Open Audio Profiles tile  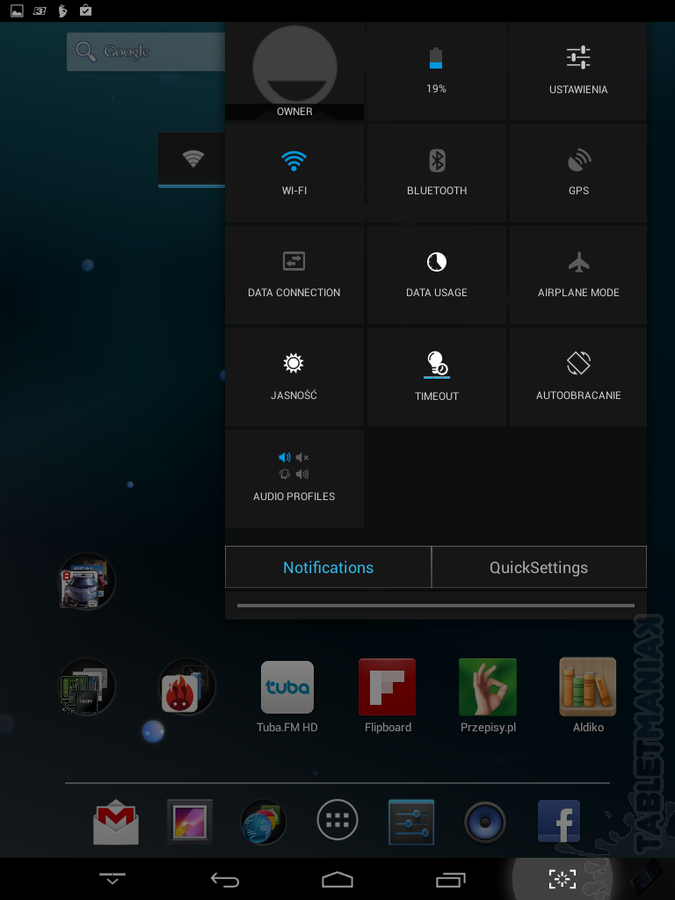point(294,479)
